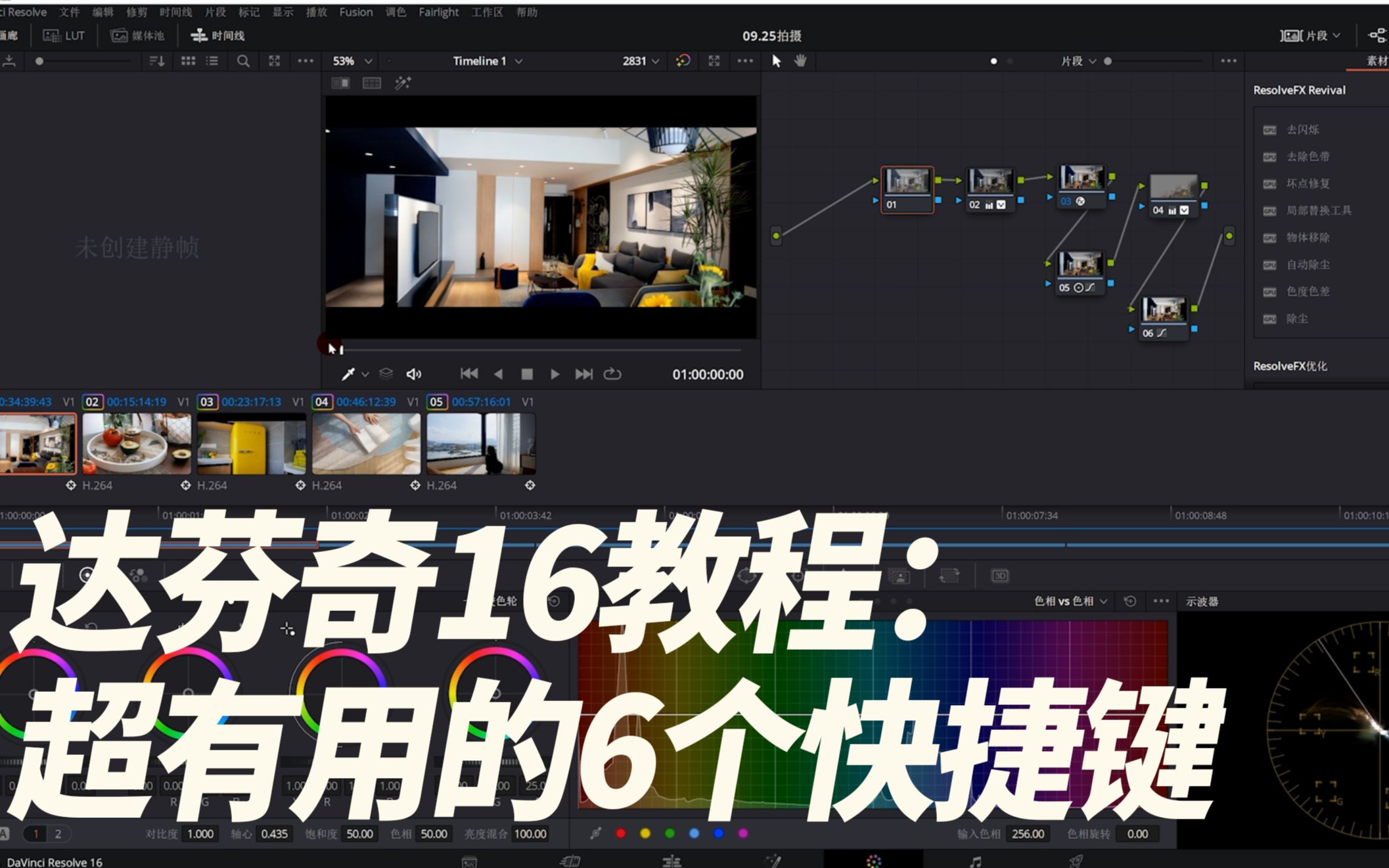Toggle the highlight magic wand icon
1389x868 pixels.
pyautogui.click(x=403, y=83)
